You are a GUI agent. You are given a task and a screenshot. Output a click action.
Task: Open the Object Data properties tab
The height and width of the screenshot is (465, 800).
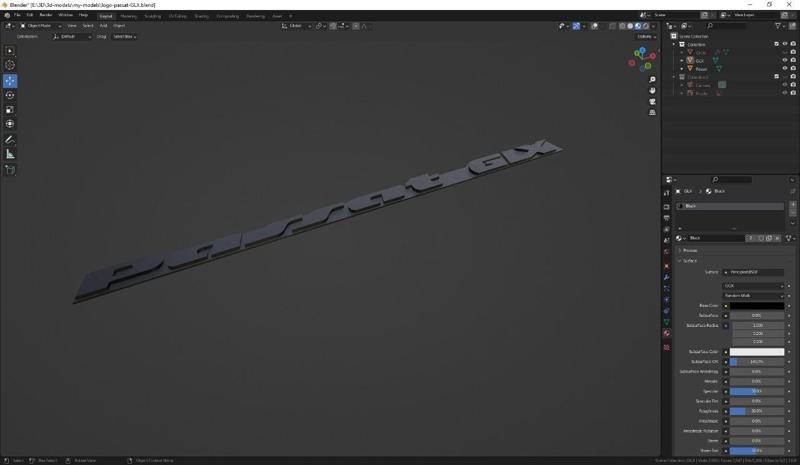point(666,322)
